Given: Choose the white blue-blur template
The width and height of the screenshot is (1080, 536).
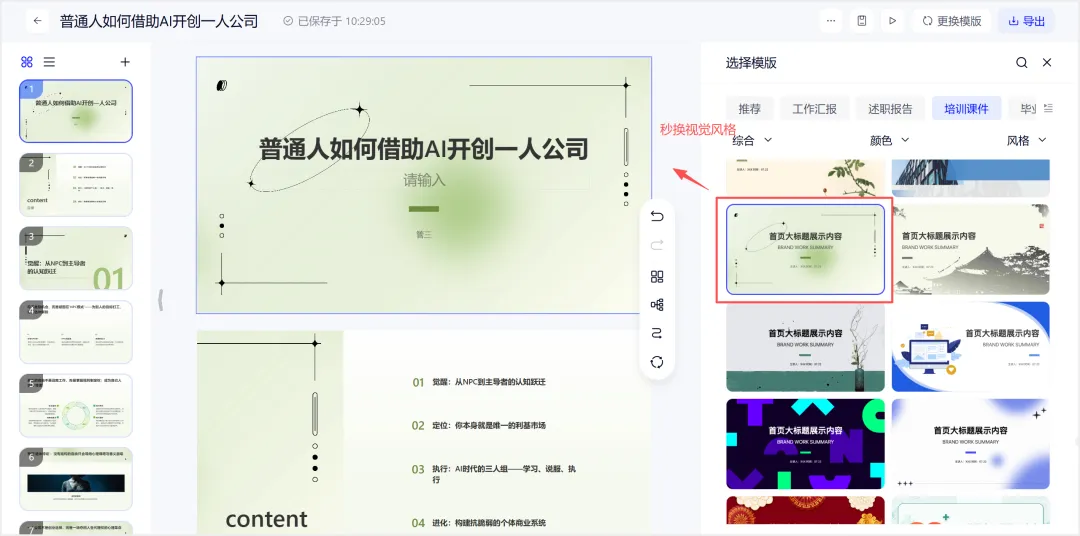Looking at the screenshot, I should pos(970,444).
